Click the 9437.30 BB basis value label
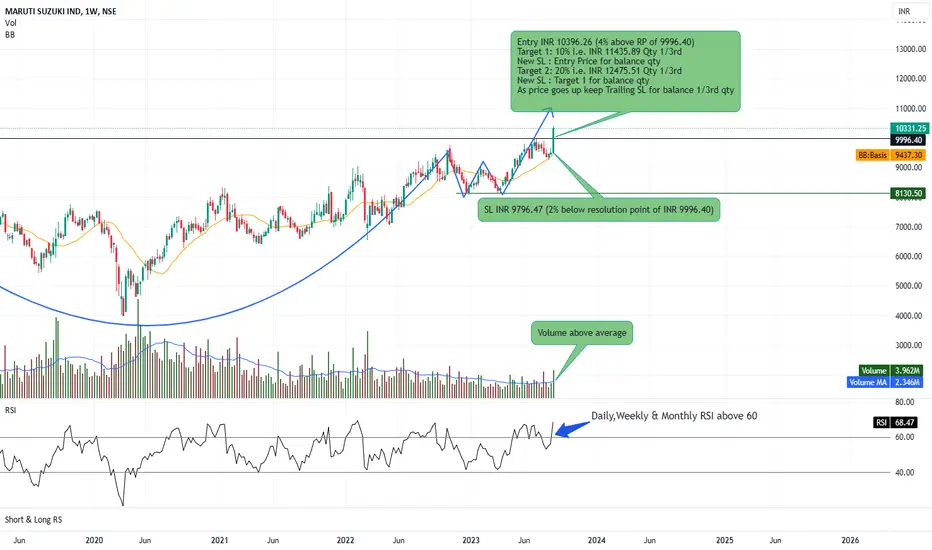 pyautogui.click(x=909, y=155)
